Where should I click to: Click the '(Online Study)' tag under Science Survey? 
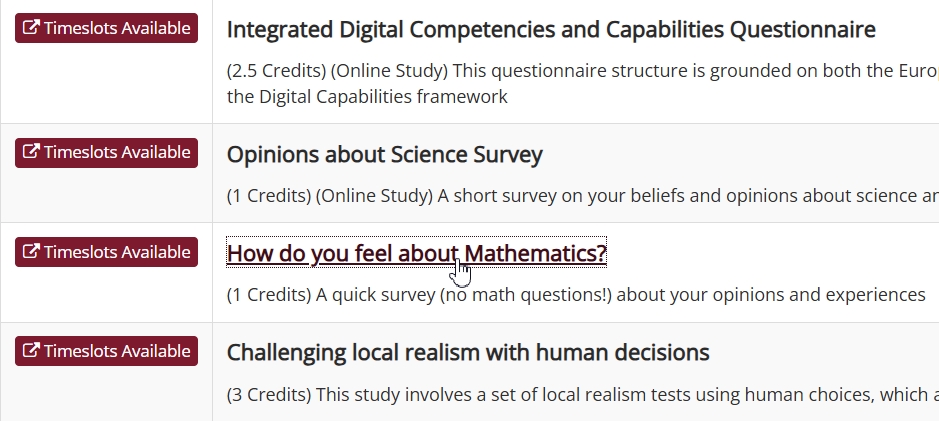[374, 196]
